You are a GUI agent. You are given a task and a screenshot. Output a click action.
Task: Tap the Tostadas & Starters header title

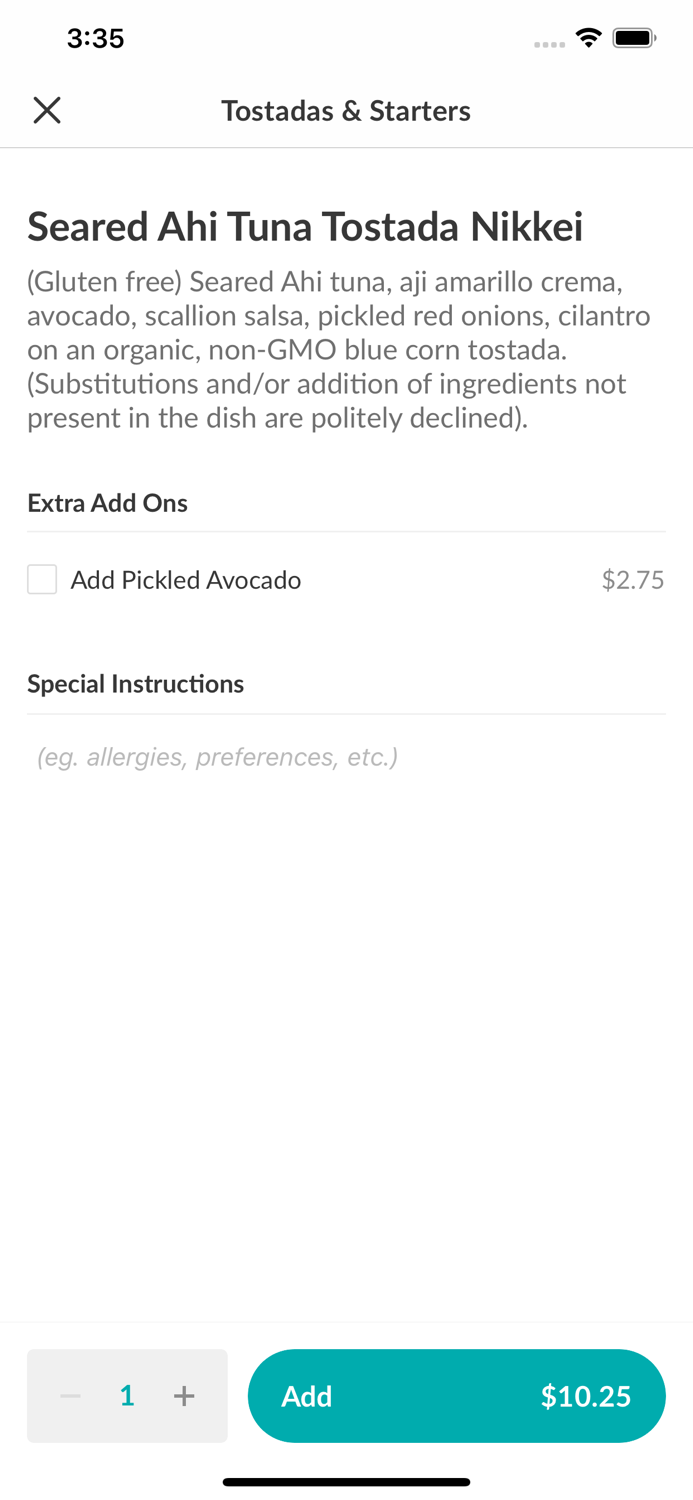pyautogui.click(x=346, y=110)
